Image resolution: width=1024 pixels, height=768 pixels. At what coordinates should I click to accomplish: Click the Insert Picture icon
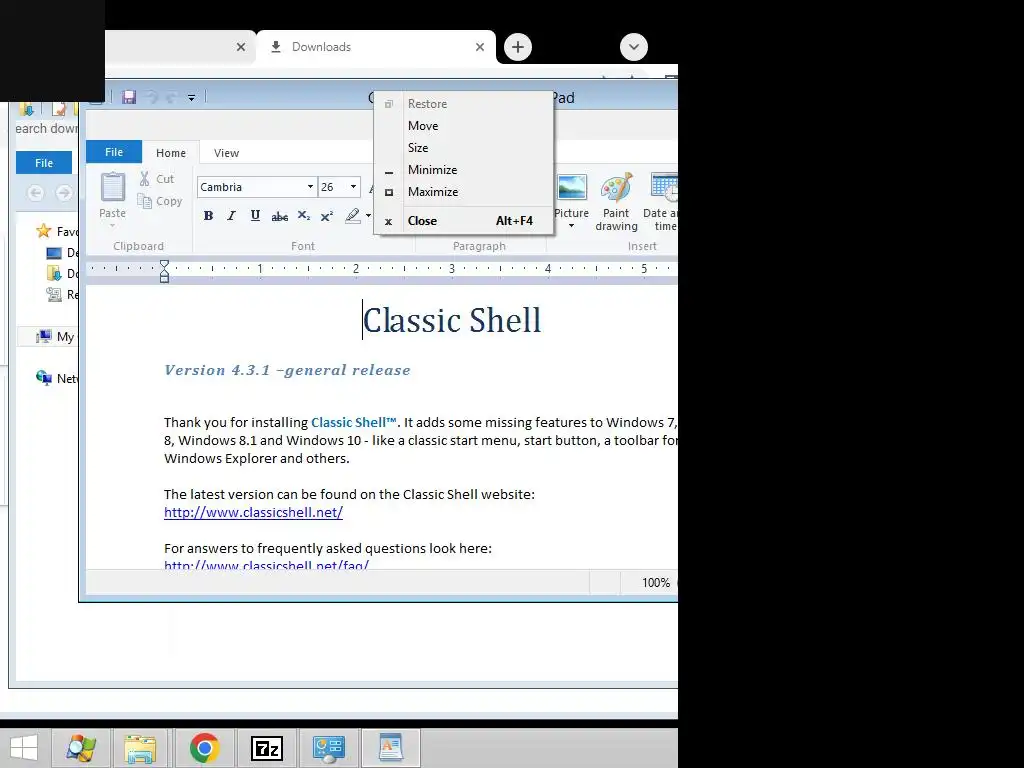point(571,188)
